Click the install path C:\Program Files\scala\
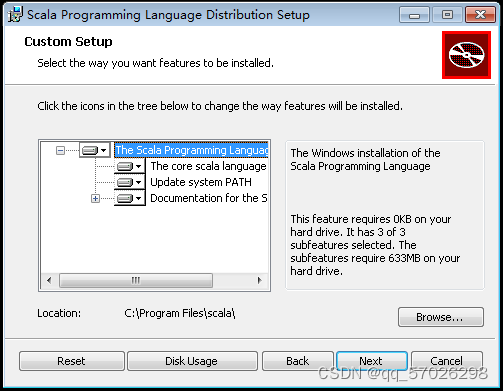 180,313
